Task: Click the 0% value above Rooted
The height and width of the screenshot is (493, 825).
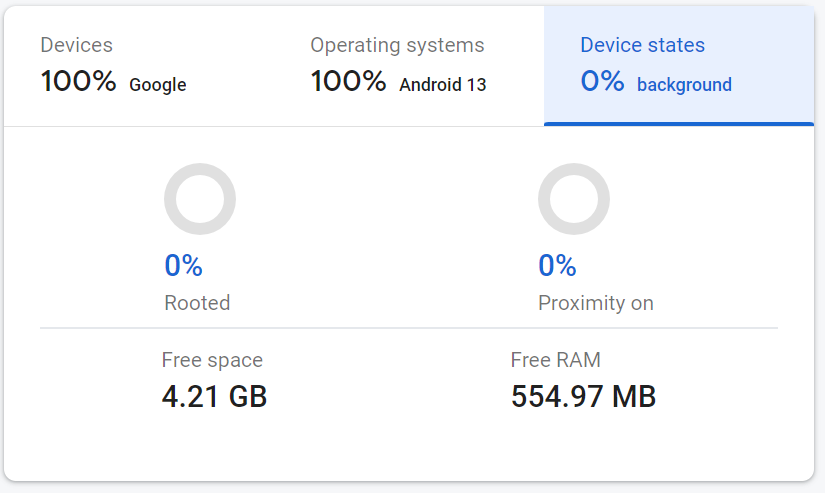Action: click(x=184, y=266)
